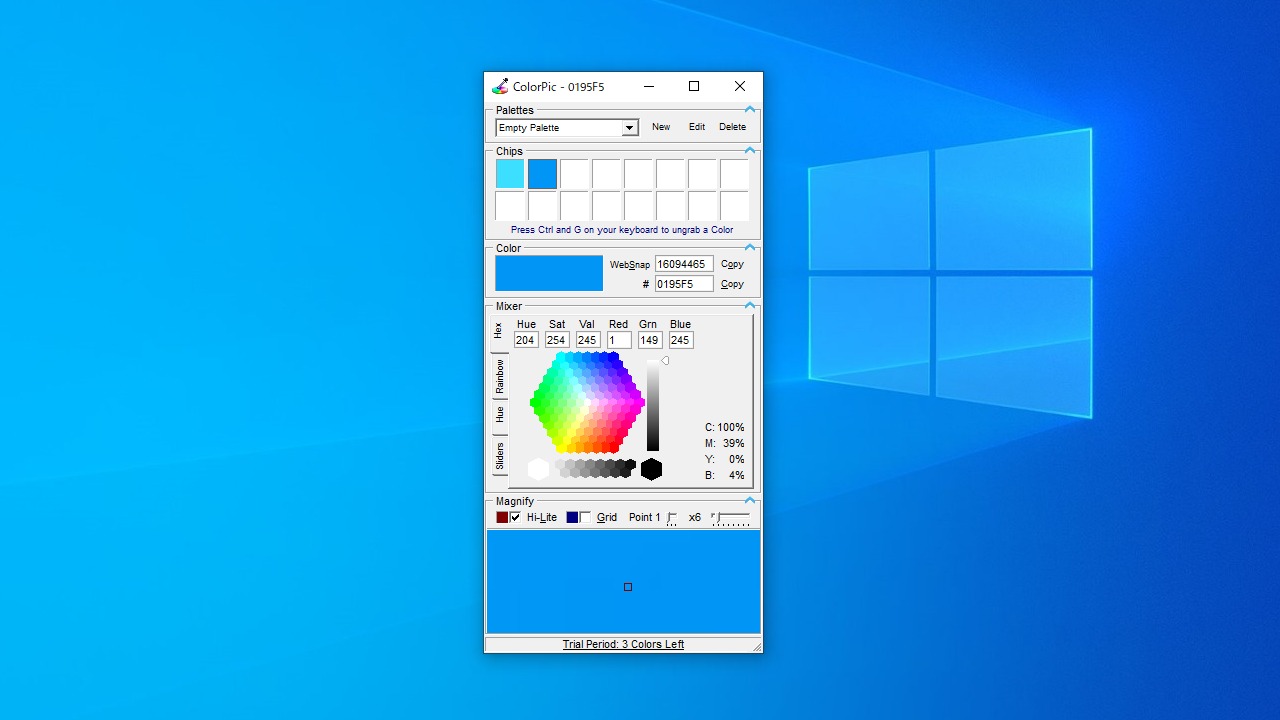
Task: Click the B: 4% black readout
Action: tap(725, 475)
